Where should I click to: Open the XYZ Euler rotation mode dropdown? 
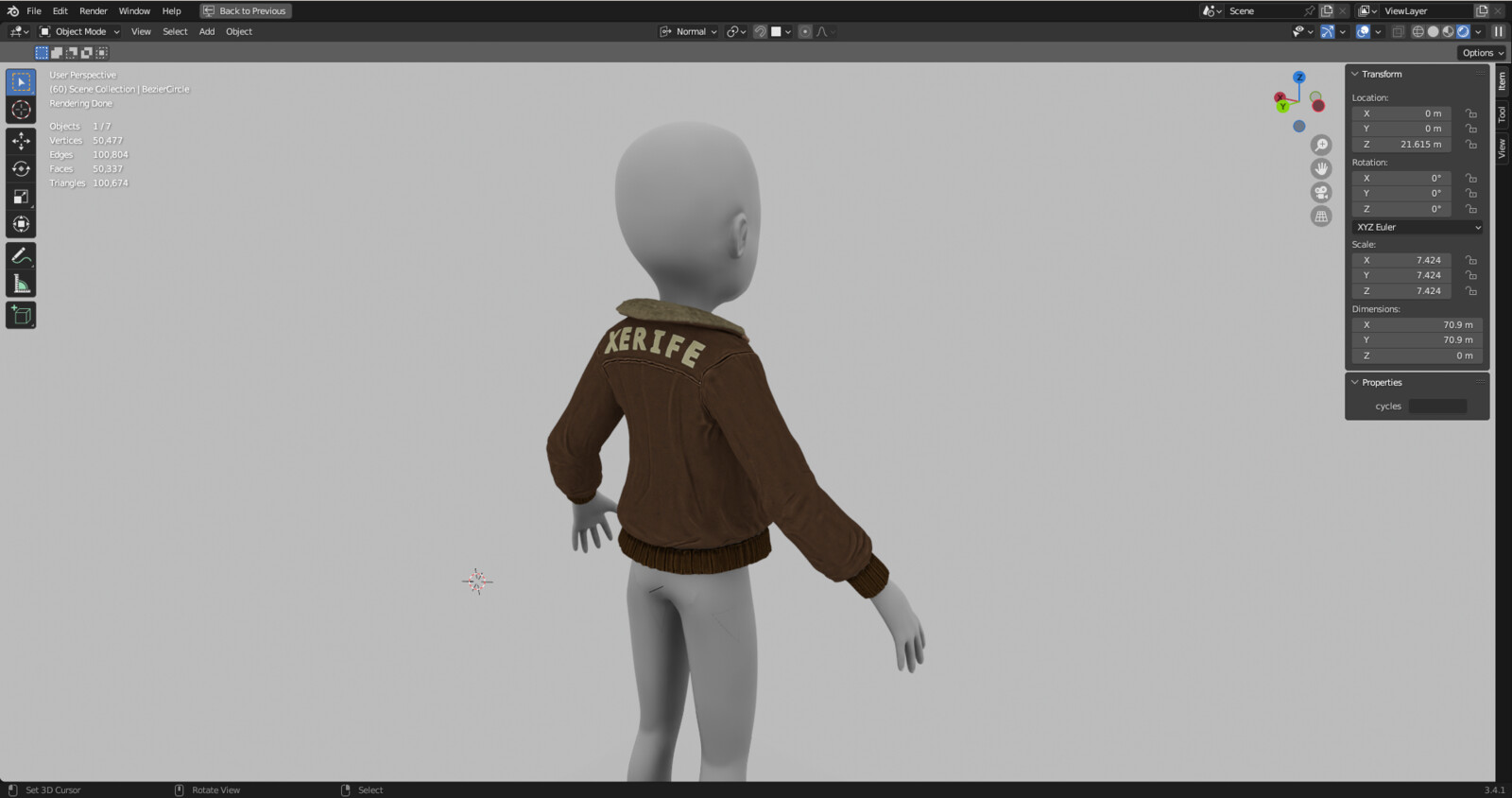coord(1417,227)
